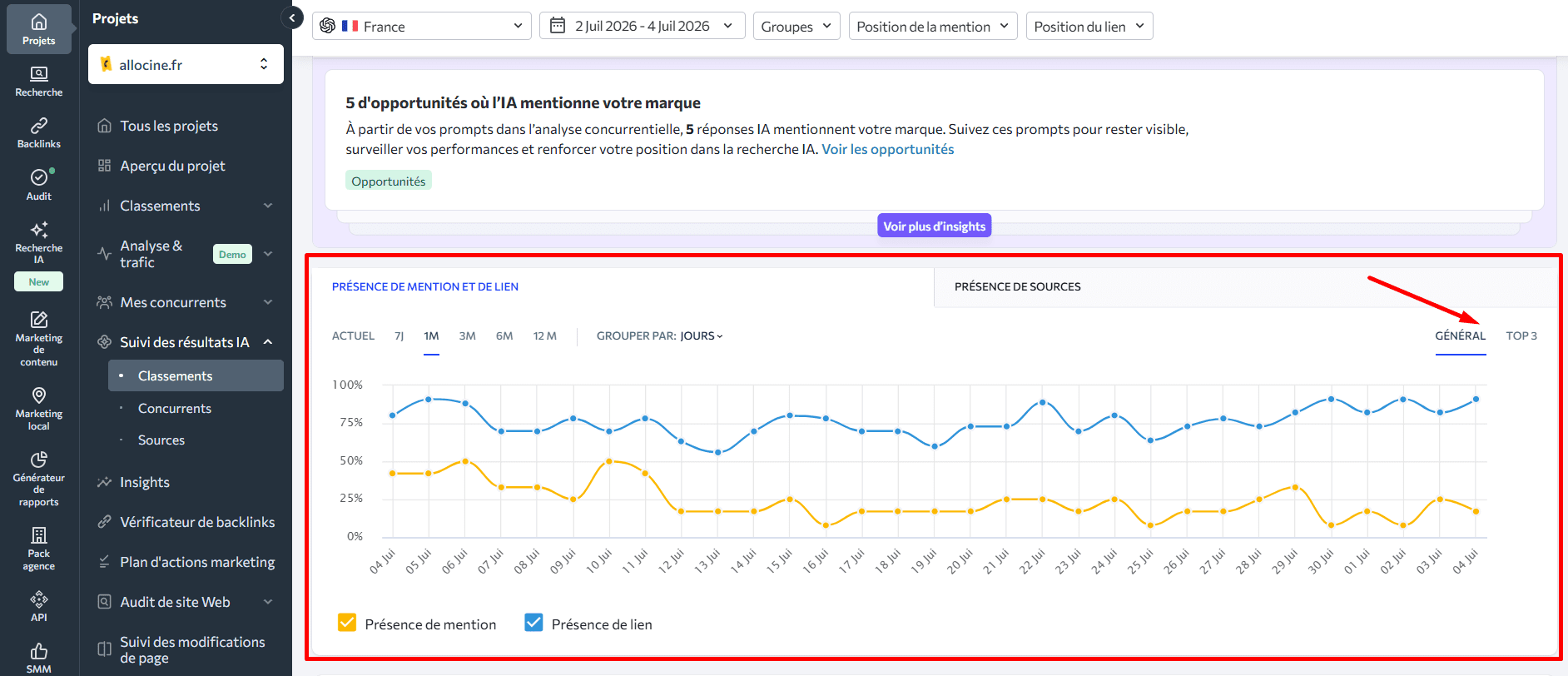
Task: Click the yellow data point at 10 Jui
Action: (x=609, y=460)
